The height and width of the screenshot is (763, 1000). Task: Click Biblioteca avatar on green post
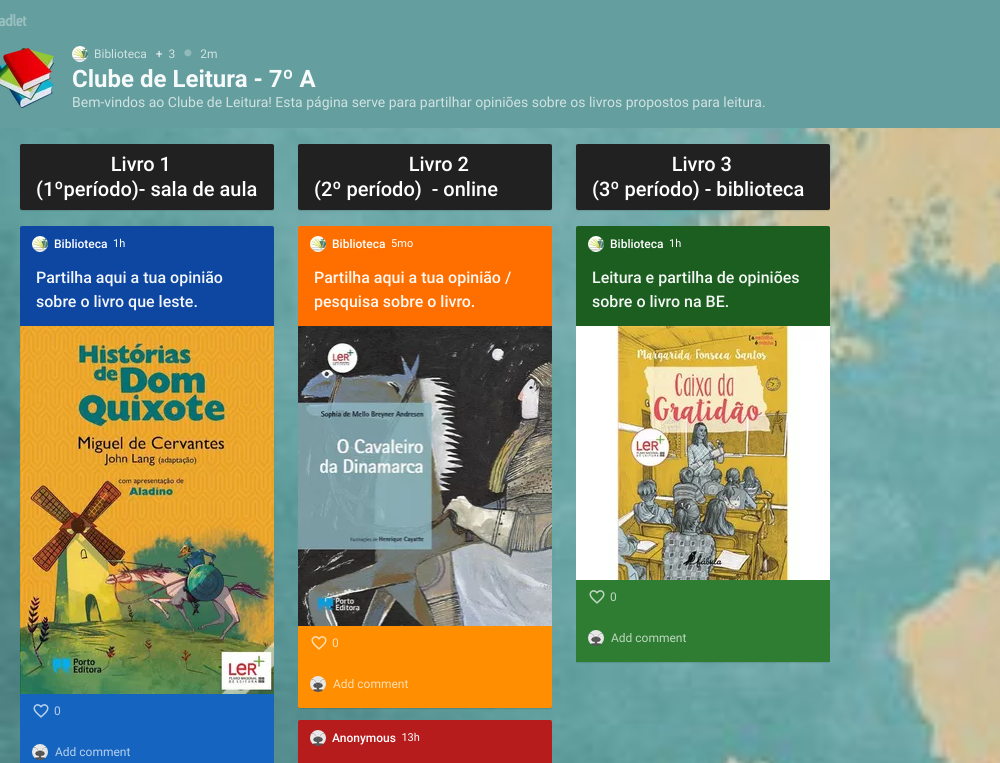(x=596, y=244)
